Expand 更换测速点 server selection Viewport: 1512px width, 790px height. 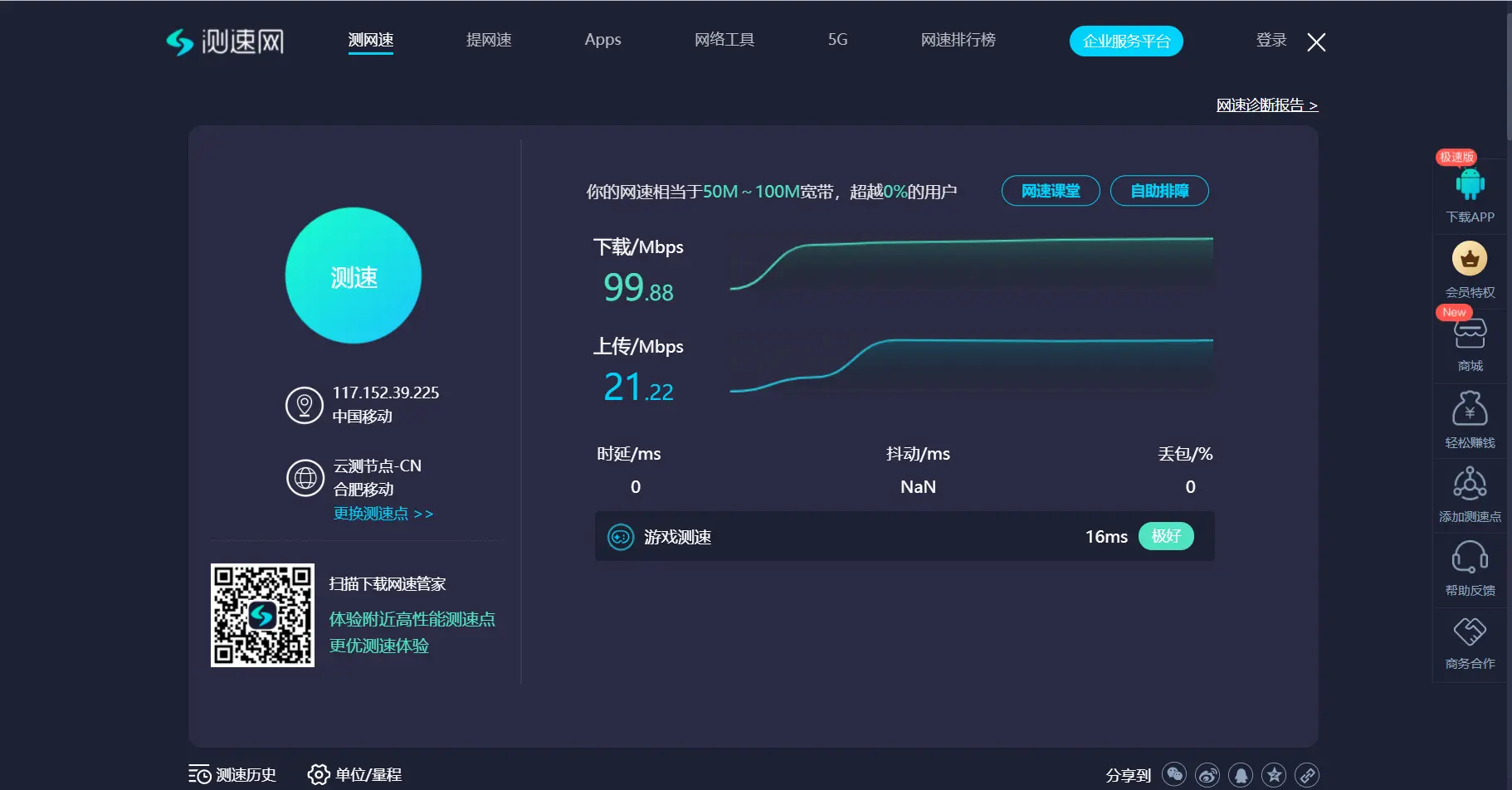[383, 514]
